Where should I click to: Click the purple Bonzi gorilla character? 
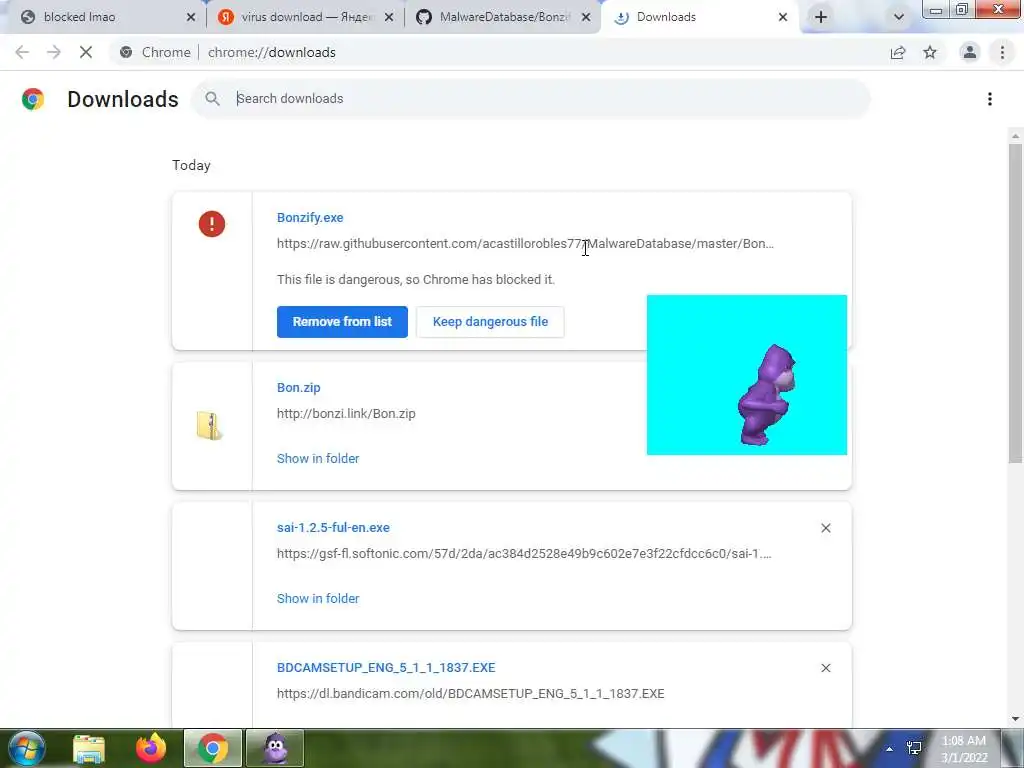click(768, 395)
